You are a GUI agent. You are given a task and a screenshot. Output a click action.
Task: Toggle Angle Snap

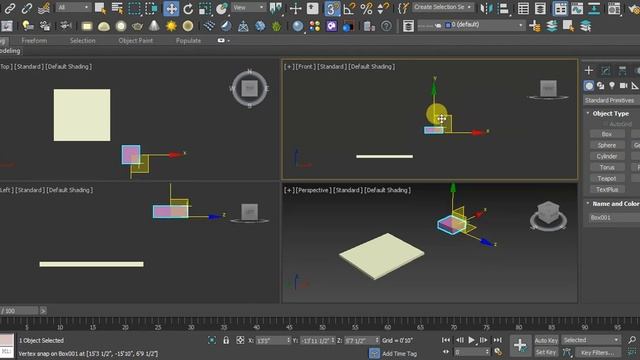tap(349, 8)
